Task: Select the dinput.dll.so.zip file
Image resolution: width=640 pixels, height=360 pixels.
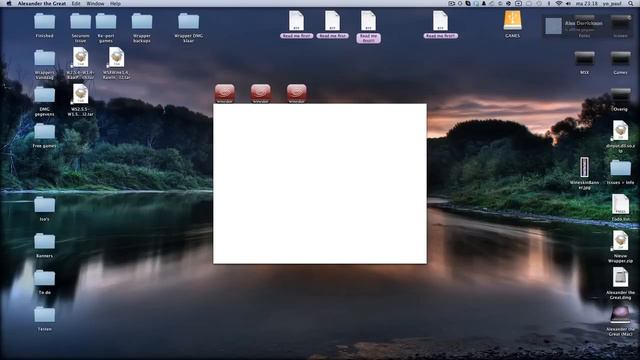Action: (x=620, y=131)
